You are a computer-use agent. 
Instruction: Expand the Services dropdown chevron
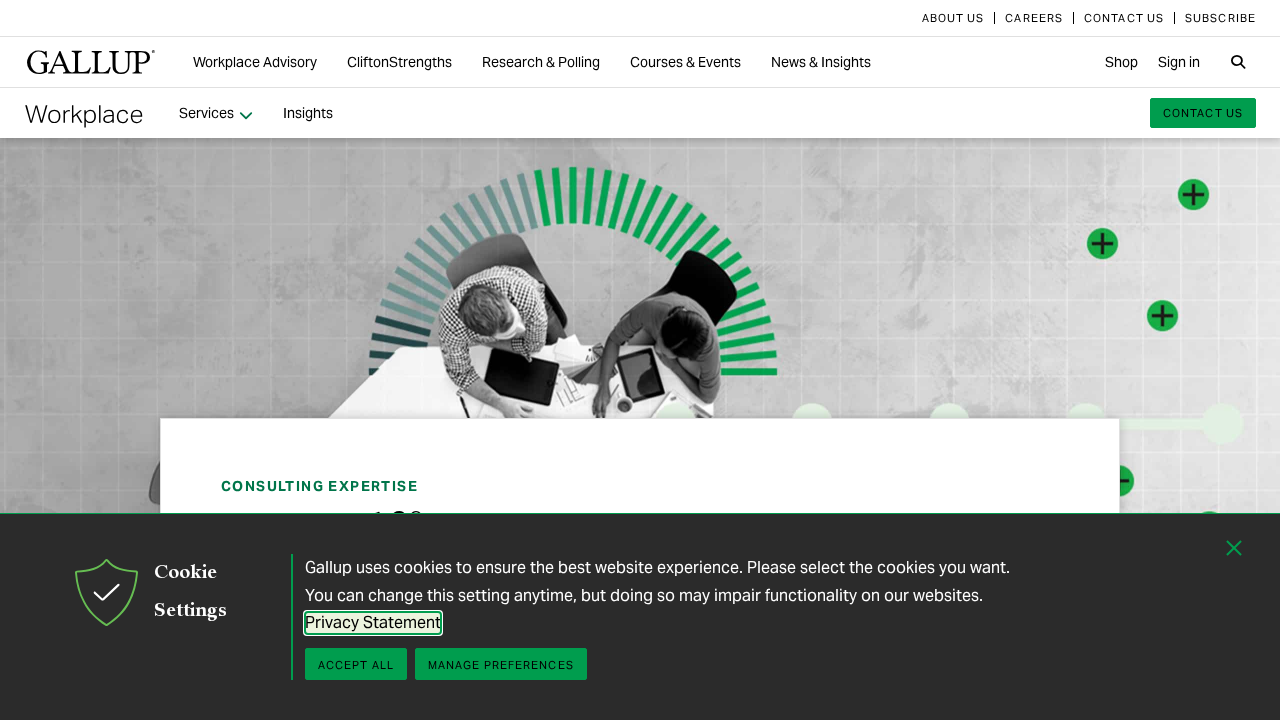point(246,115)
